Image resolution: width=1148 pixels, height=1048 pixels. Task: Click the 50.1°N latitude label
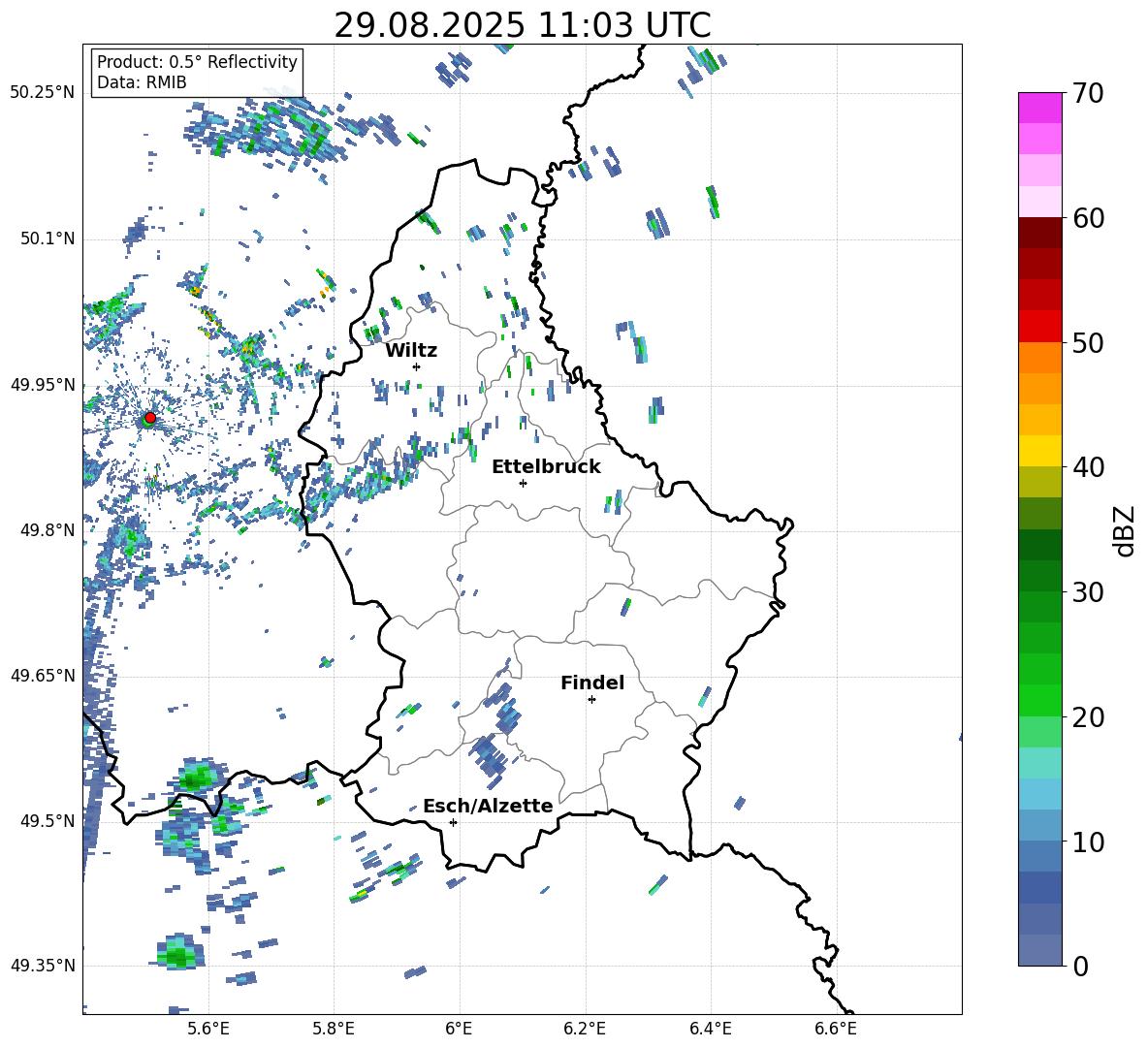[48, 239]
